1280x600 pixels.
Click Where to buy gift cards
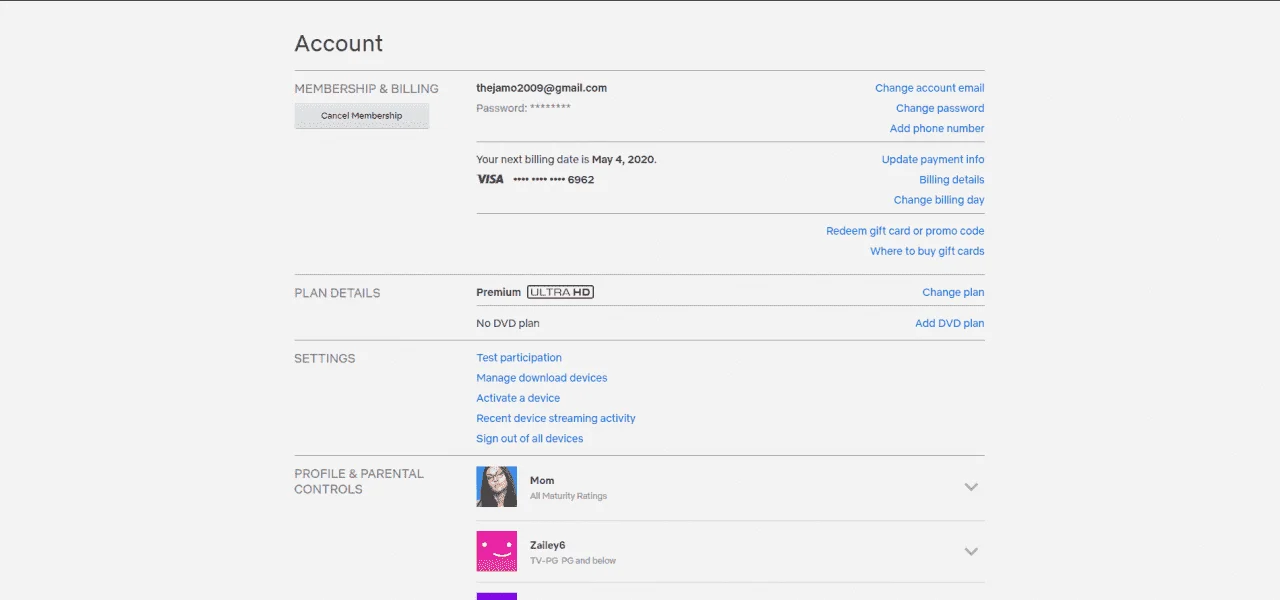click(927, 251)
